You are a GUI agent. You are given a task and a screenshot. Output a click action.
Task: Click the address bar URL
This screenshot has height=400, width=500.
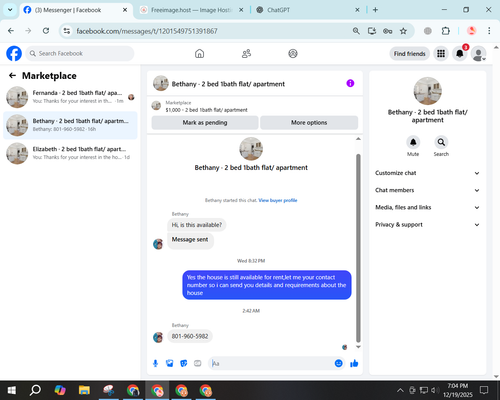147,31
